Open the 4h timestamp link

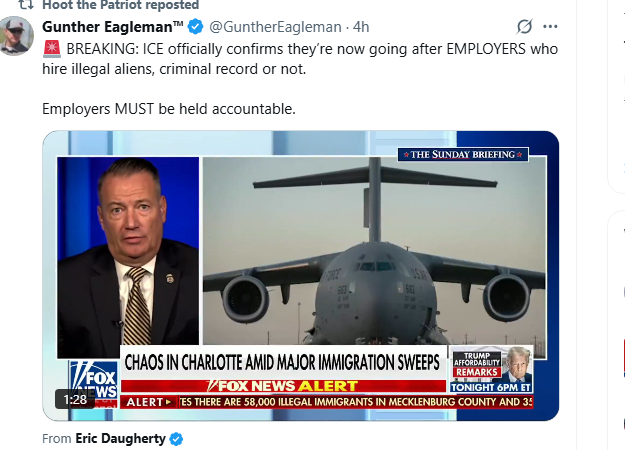(x=362, y=26)
